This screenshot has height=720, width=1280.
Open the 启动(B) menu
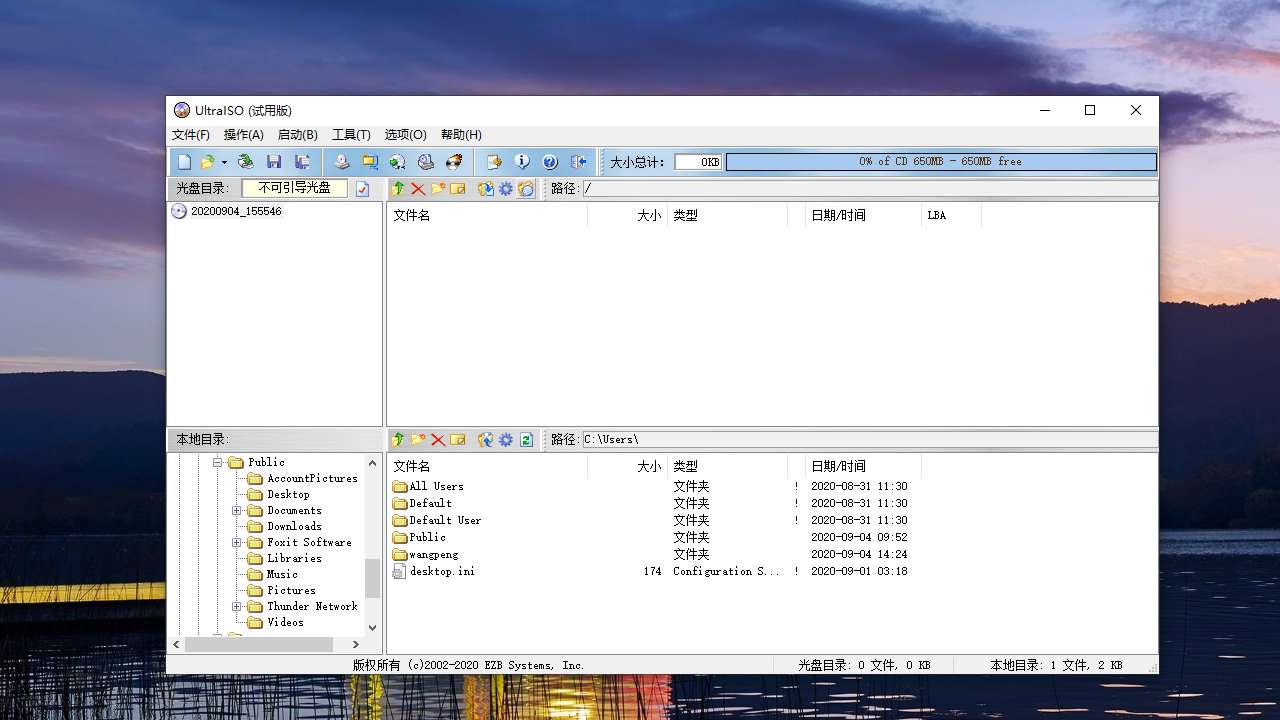(297, 135)
